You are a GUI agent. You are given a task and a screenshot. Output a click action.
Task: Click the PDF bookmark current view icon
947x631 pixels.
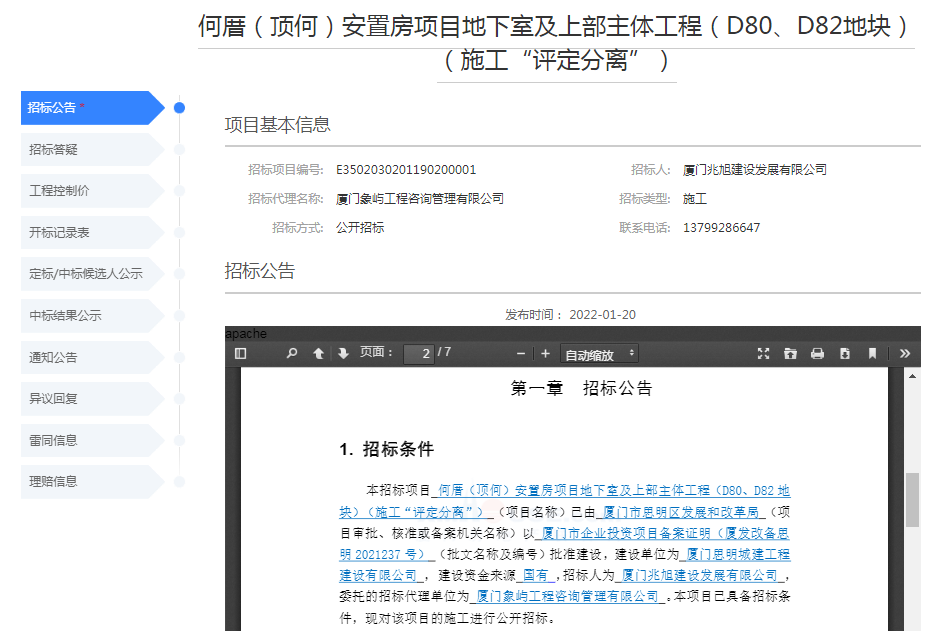click(x=872, y=353)
